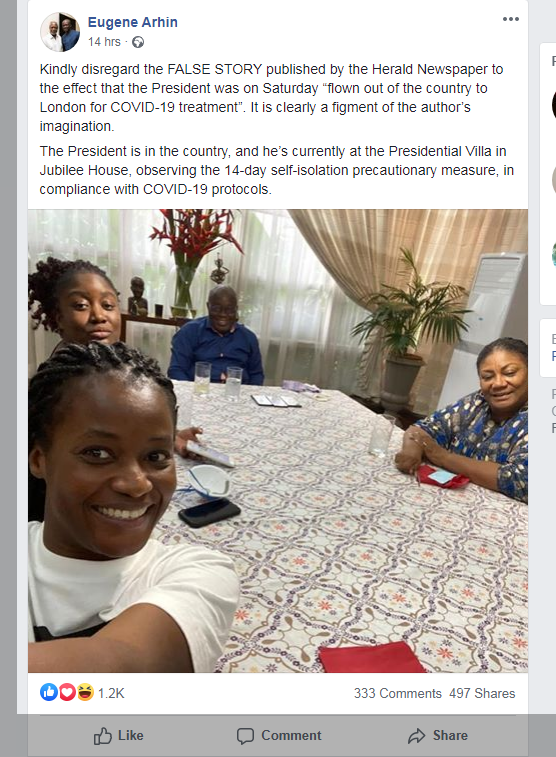The height and width of the screenshot is (757, 556).
Task: Open the posted group selfie photo
Action: point(278,441)
